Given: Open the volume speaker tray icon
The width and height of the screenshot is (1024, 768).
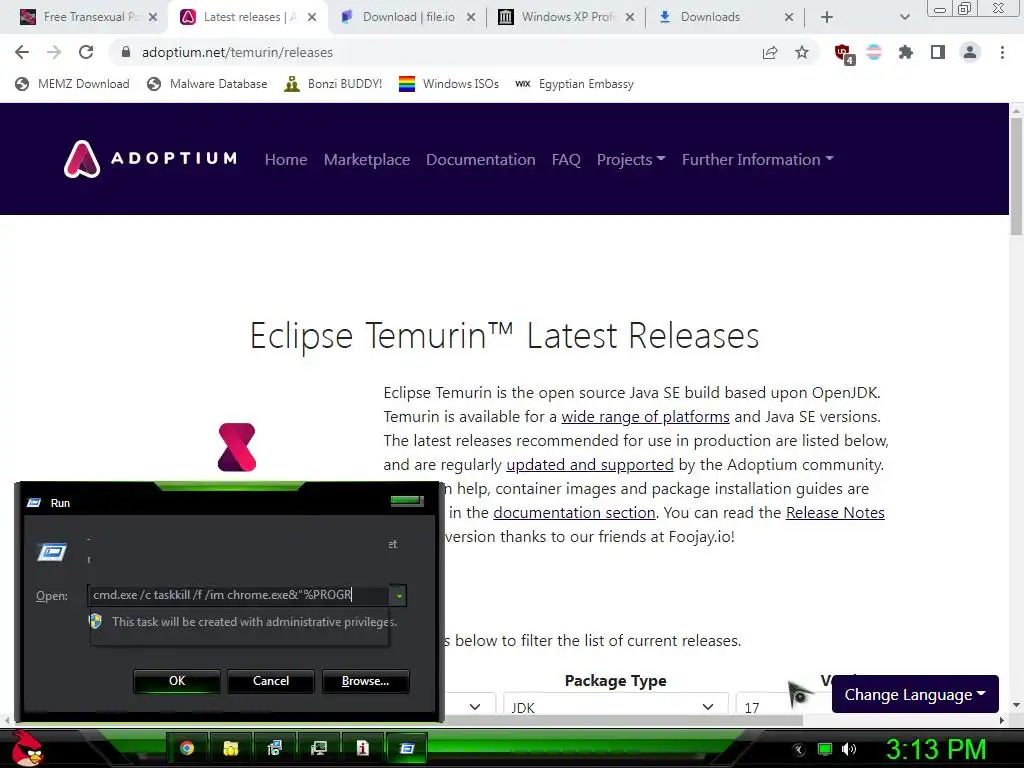Looking at the screenshot, I should coord(849,749).
